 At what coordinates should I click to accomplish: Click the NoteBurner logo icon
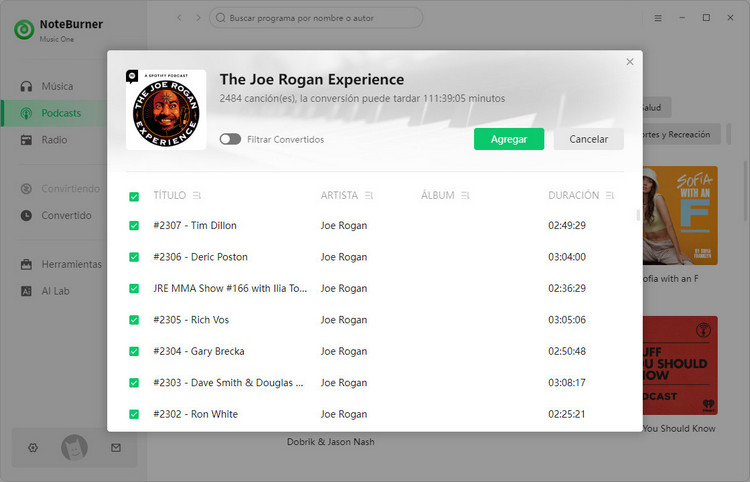pos(24,30)
